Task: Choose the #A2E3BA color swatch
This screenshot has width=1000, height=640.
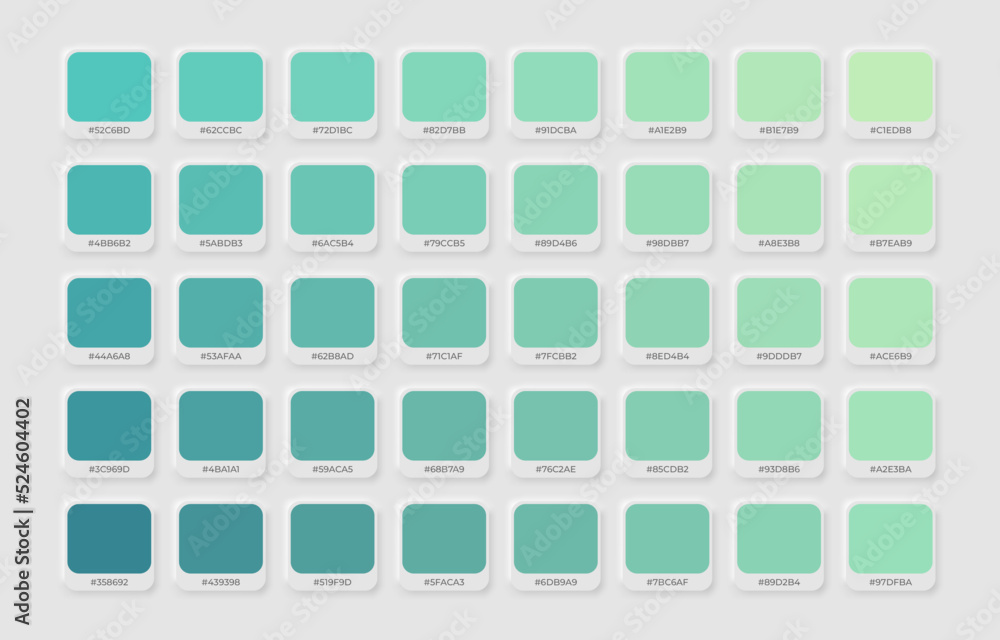Action: (890, 425)
